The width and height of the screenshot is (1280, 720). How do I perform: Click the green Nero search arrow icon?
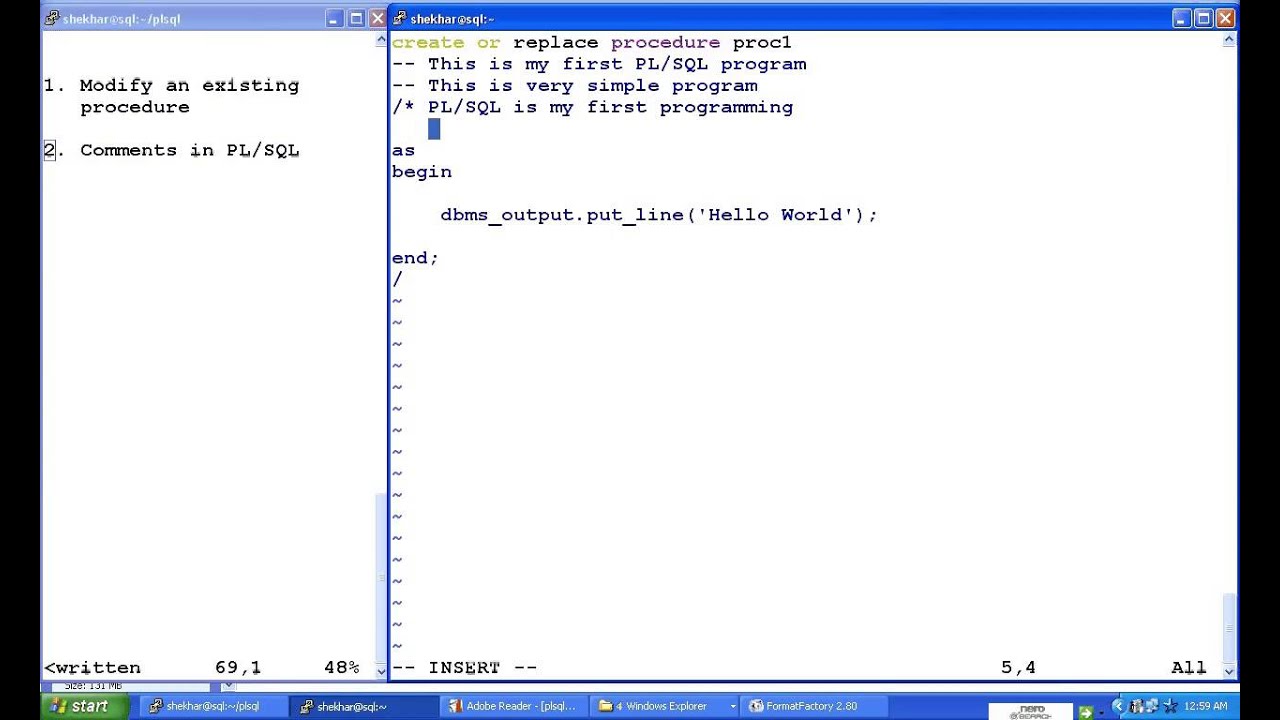point(1086,713)
